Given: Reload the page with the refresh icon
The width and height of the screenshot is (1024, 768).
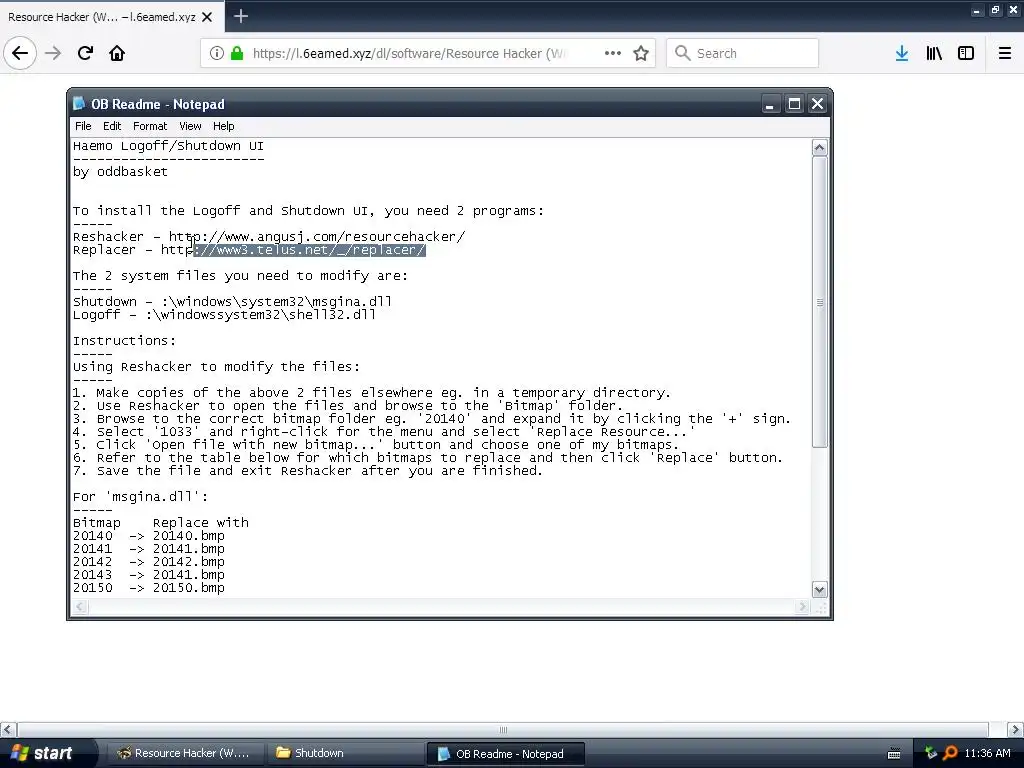Looking at the screenshot, I should (85, 53).
